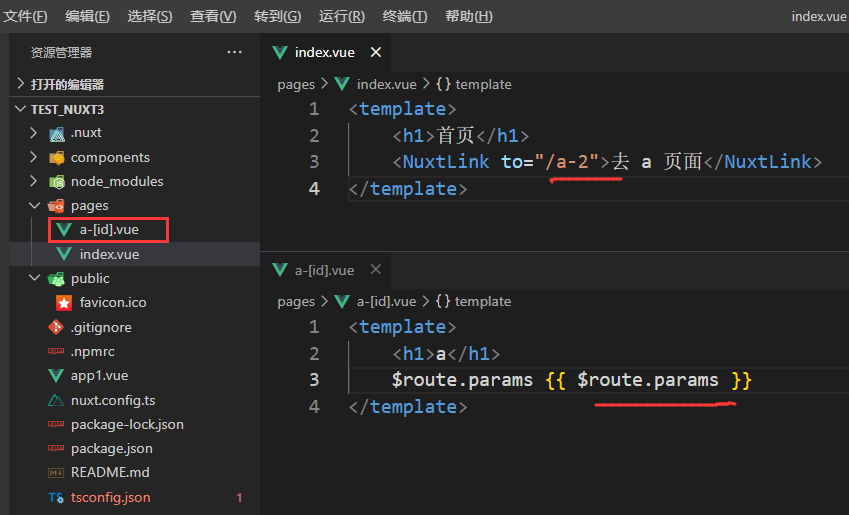Open the 文件(F) menu
This screenshot has height=515, width=849.
coord(25,16)
